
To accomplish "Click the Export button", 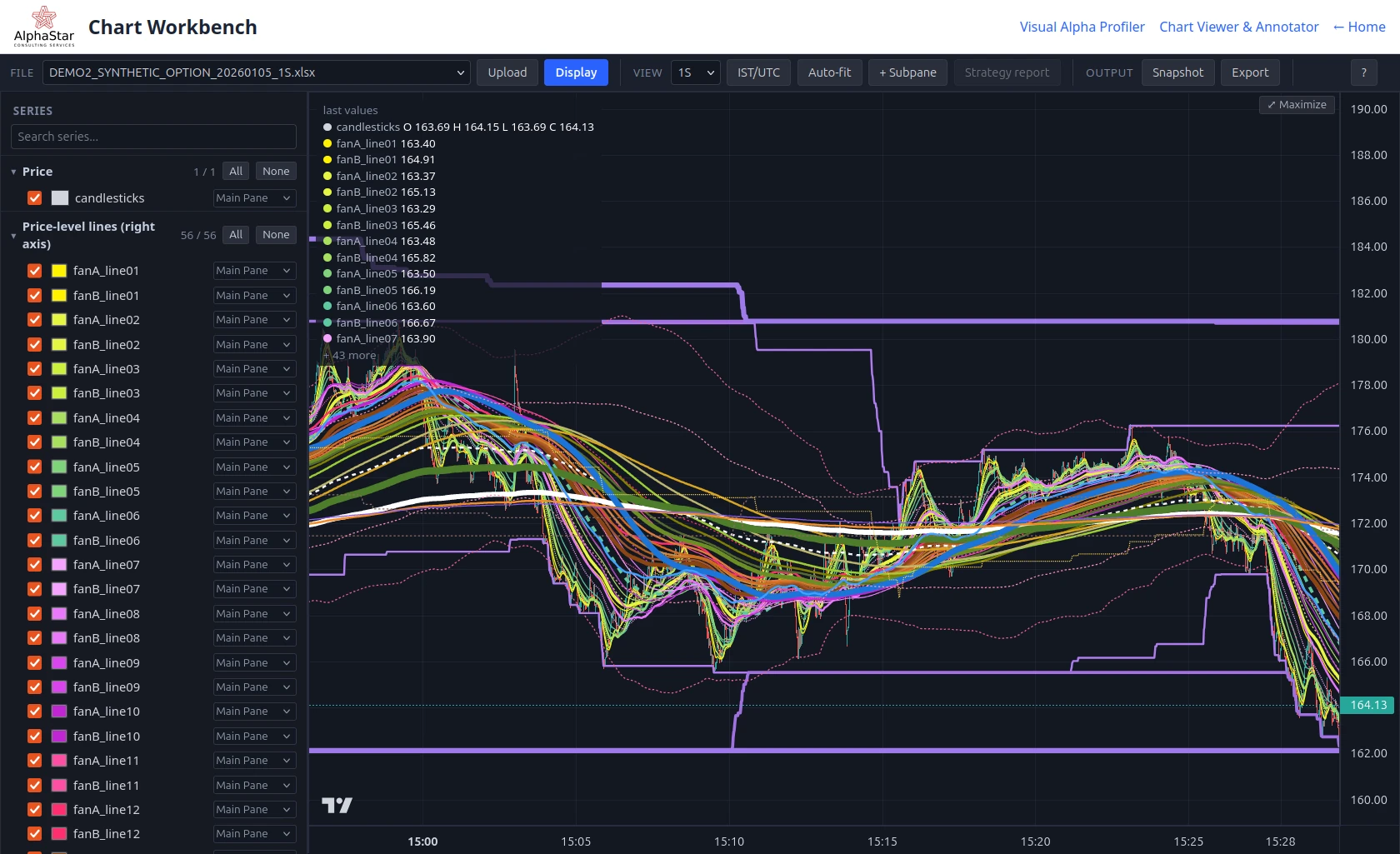I will [x=1250, y=72].
